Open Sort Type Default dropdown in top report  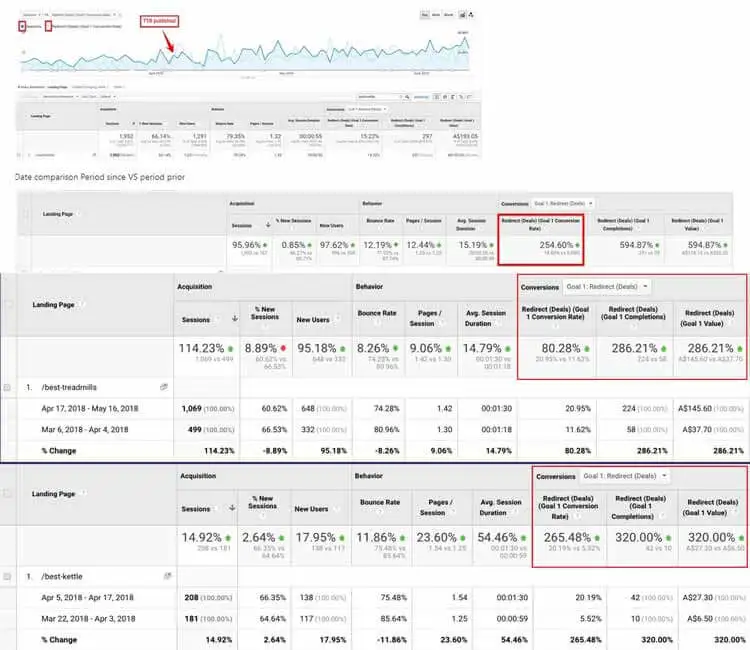[x=99, y=97]
